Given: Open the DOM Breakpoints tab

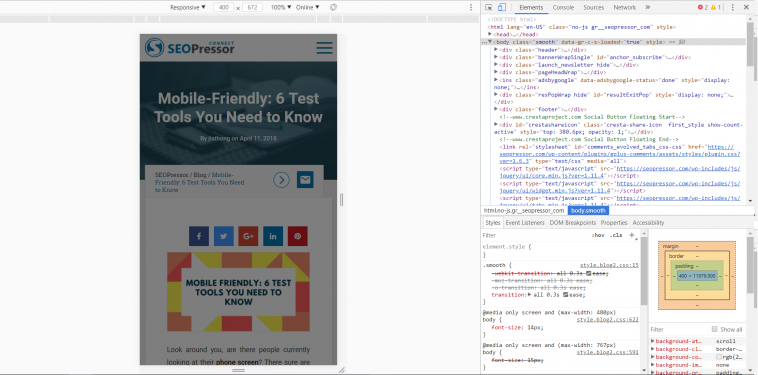Looking at the screenshot, I should pos(573,223).
